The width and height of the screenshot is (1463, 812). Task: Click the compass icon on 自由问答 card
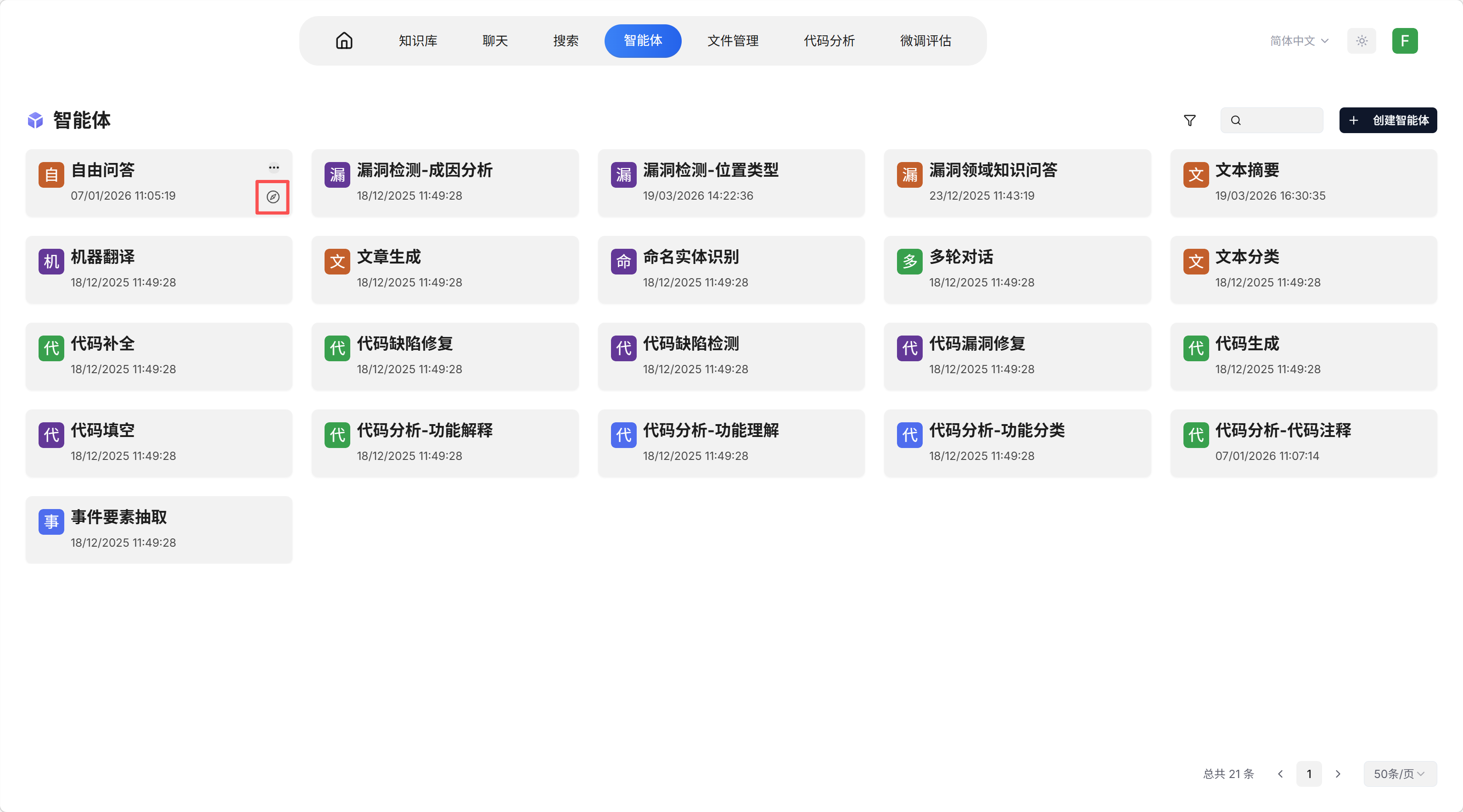(x=273, y=197)
